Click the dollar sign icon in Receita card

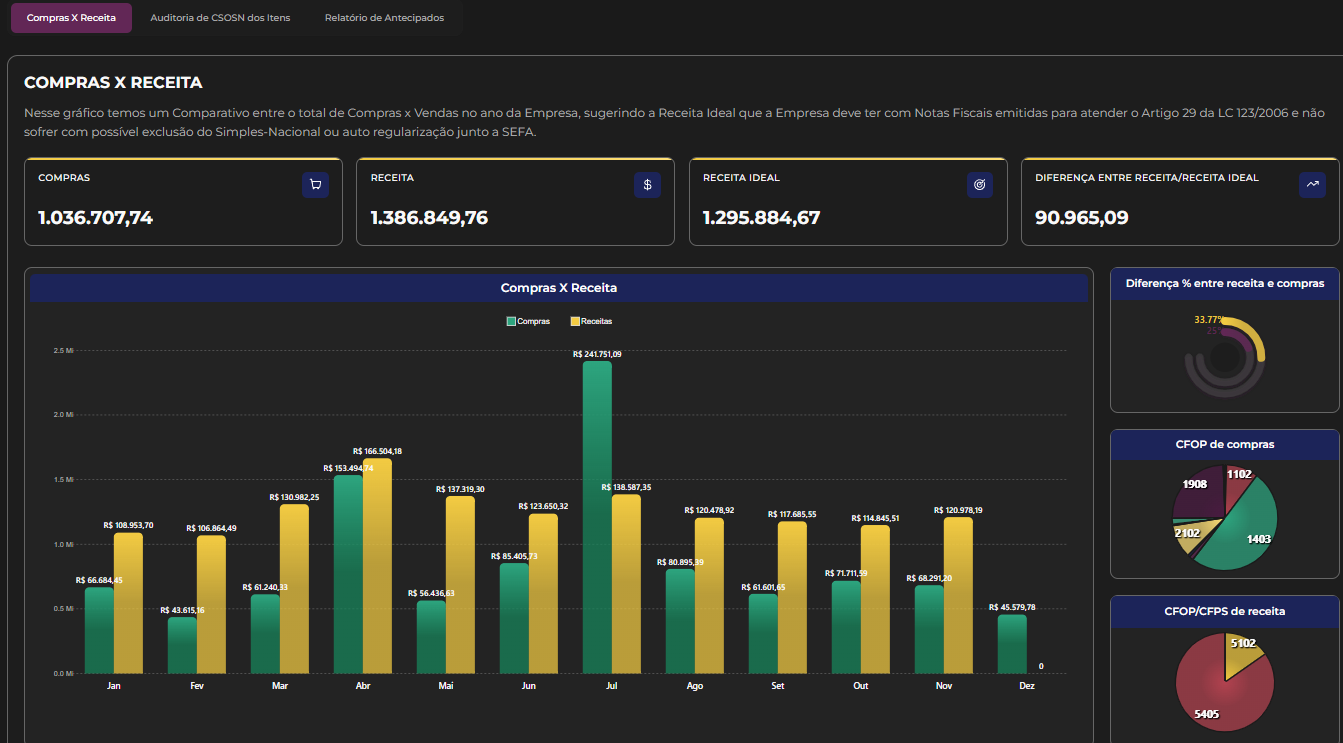pos(647,185)
